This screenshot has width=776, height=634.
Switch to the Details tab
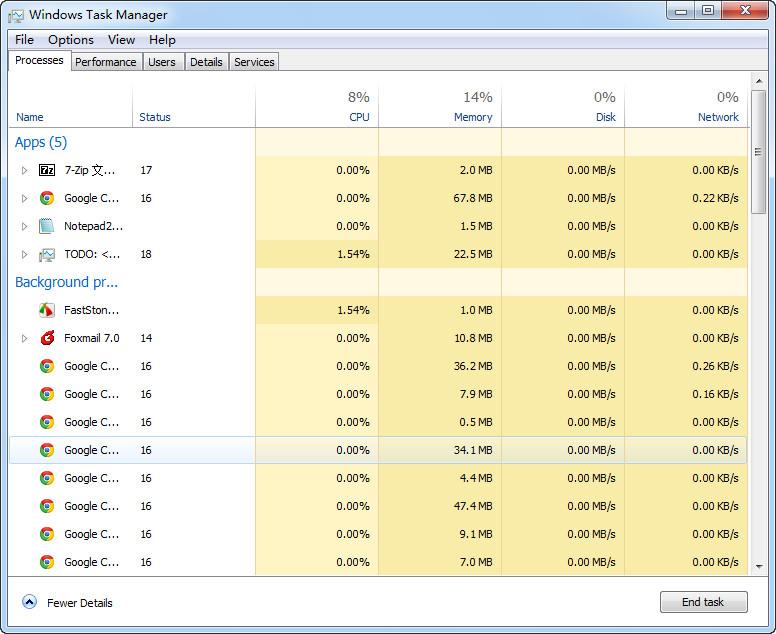tap(206, 62)
